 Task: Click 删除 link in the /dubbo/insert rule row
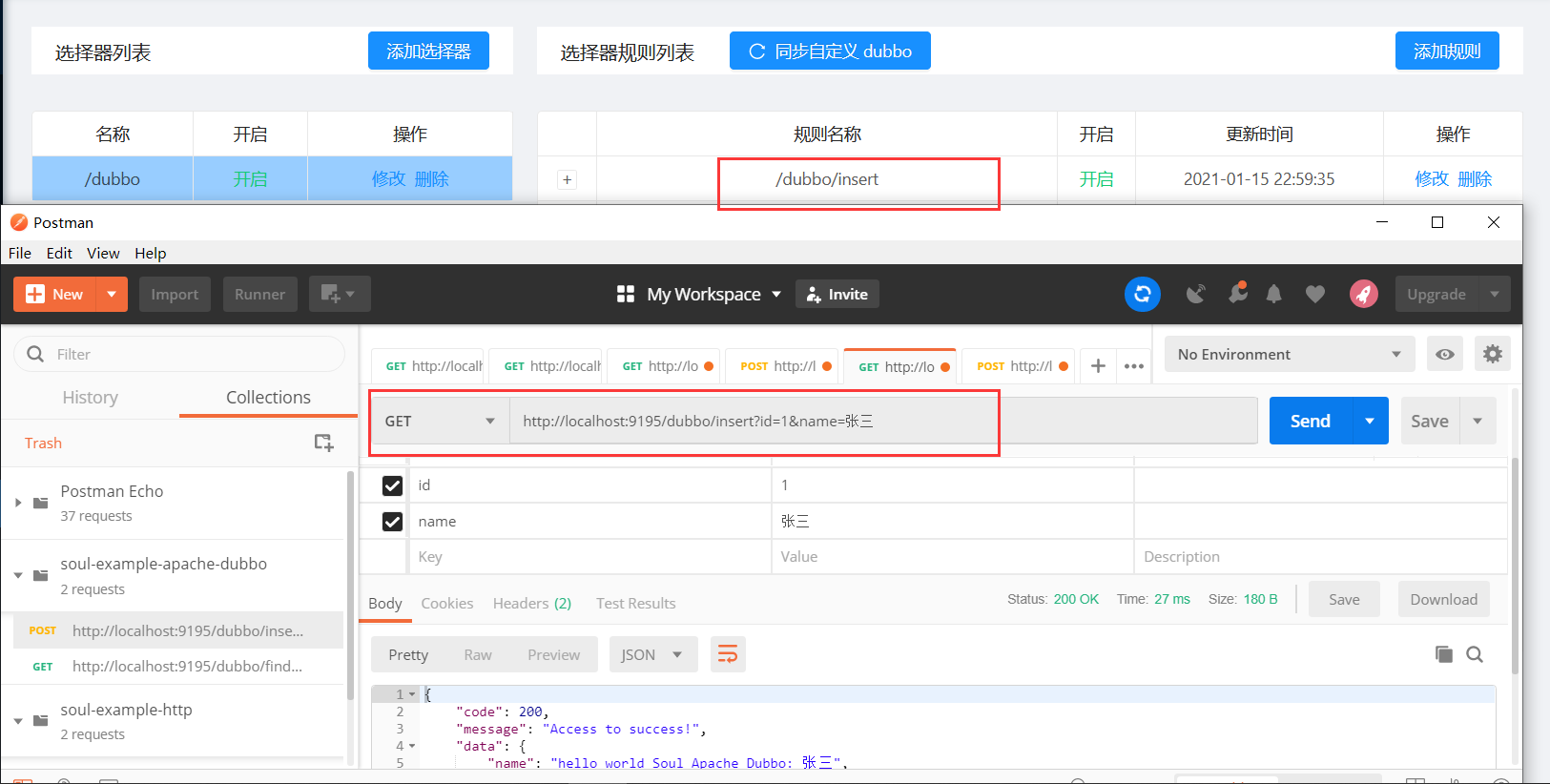(1475, 178)
